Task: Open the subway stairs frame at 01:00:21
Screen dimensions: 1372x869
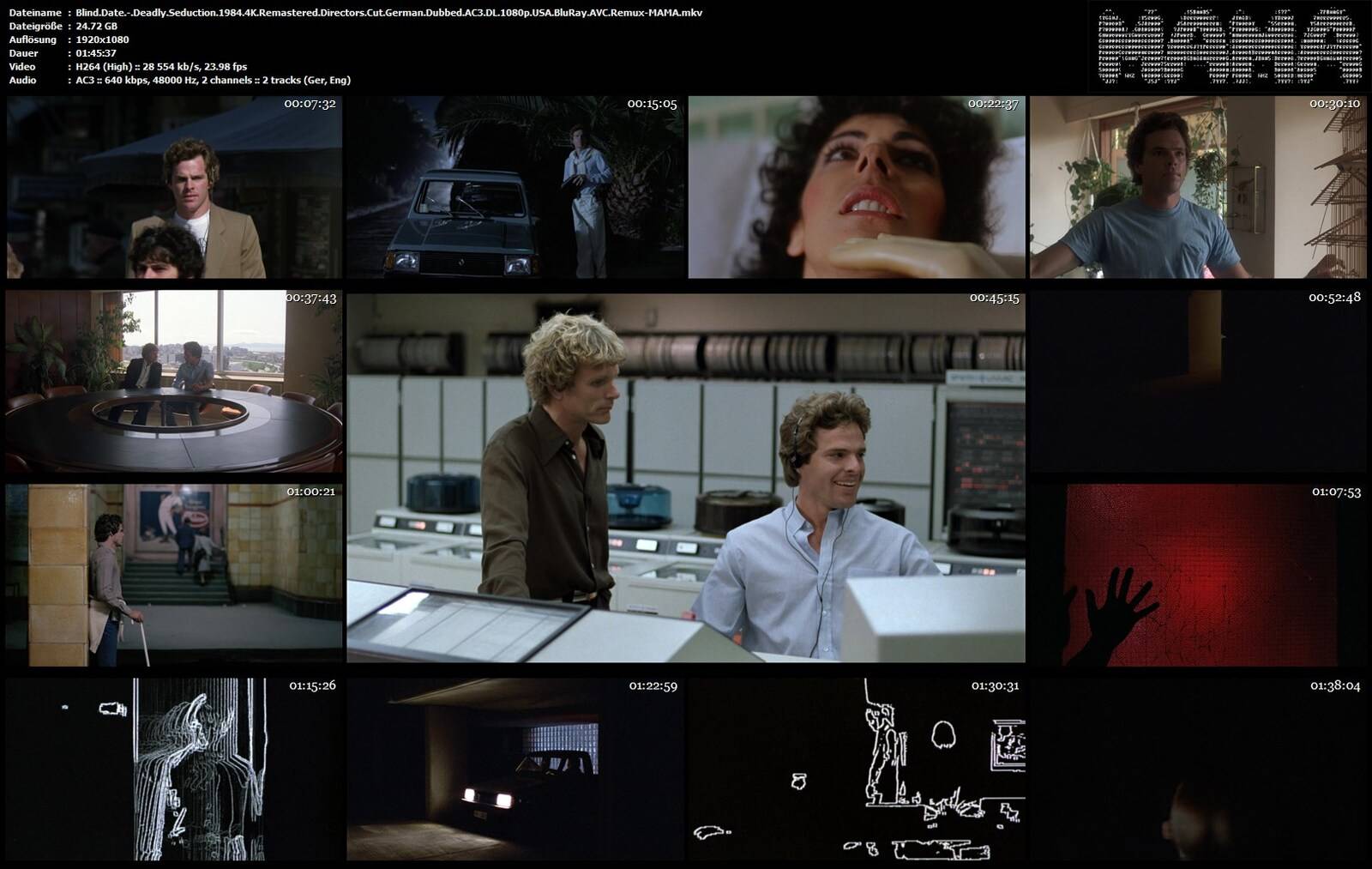Action: coord(174,576)
